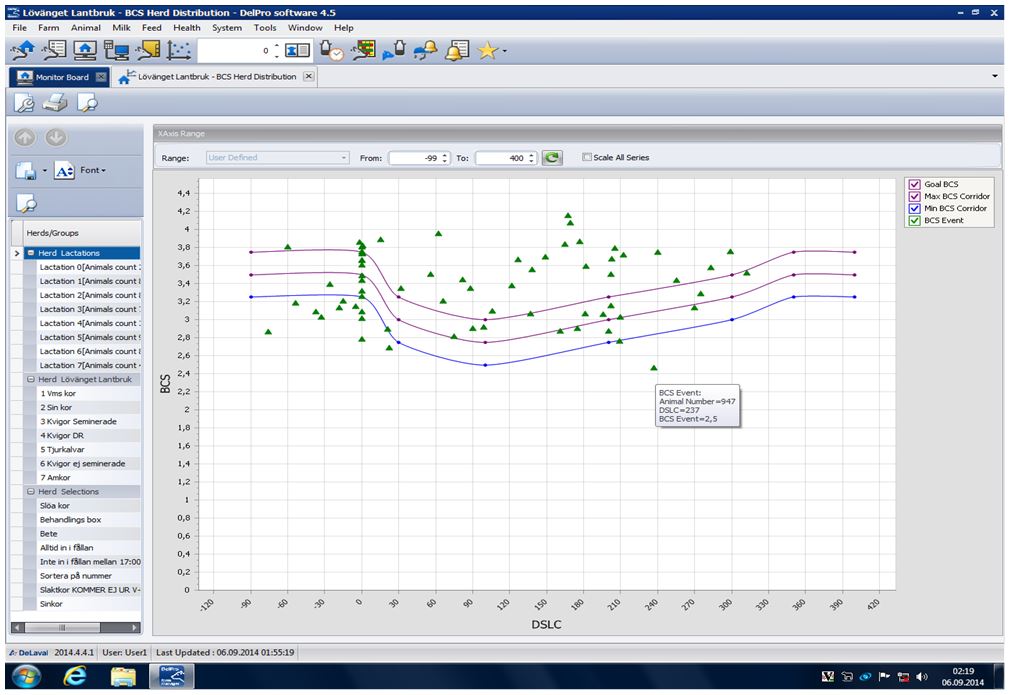Open the Tools menu
Viewport: 1009px width, 695px height.
(264, 28)
